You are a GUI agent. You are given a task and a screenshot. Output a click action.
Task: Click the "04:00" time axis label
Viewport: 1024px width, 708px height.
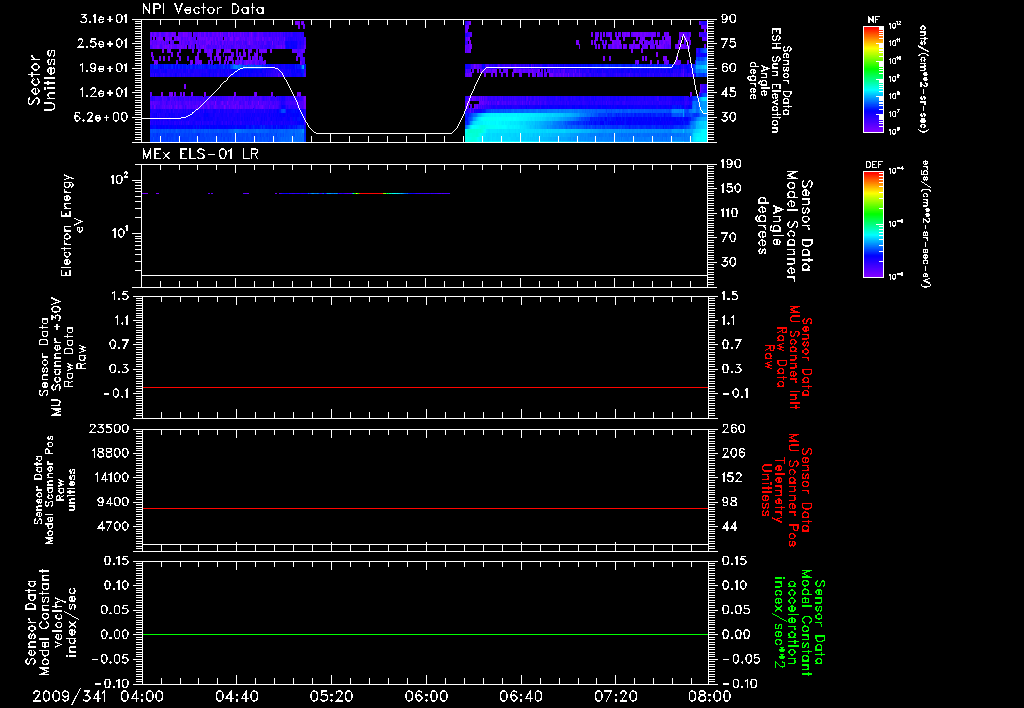tap(142, 696)
